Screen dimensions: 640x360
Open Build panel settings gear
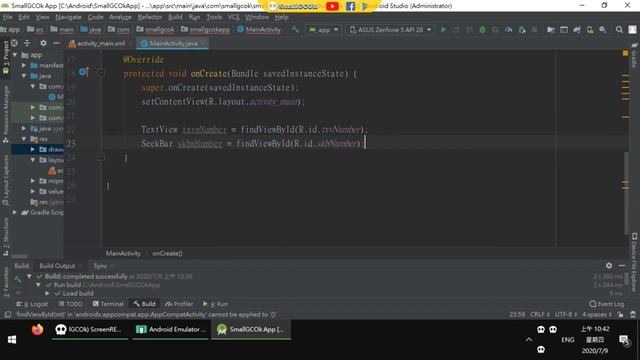click(x=609, y=265)
